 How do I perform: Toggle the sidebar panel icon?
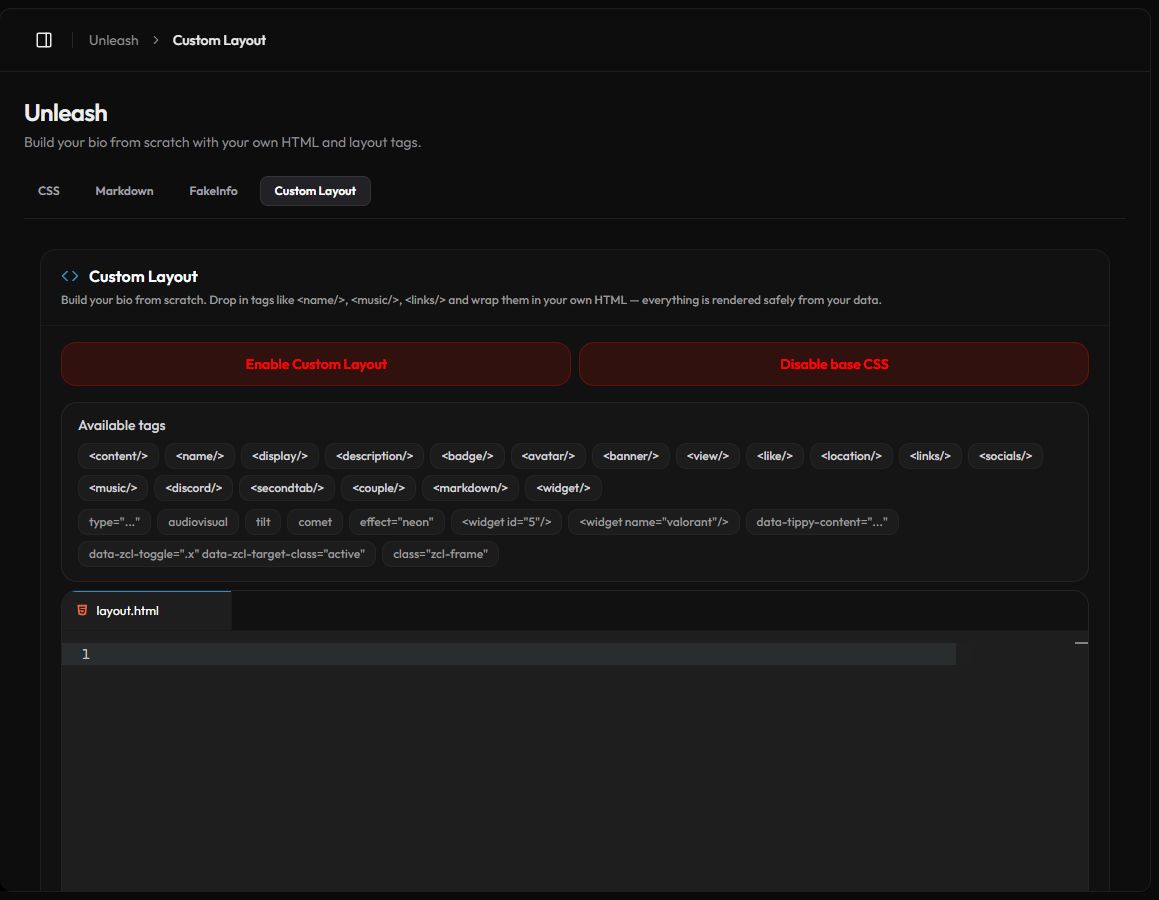point(44,40)
